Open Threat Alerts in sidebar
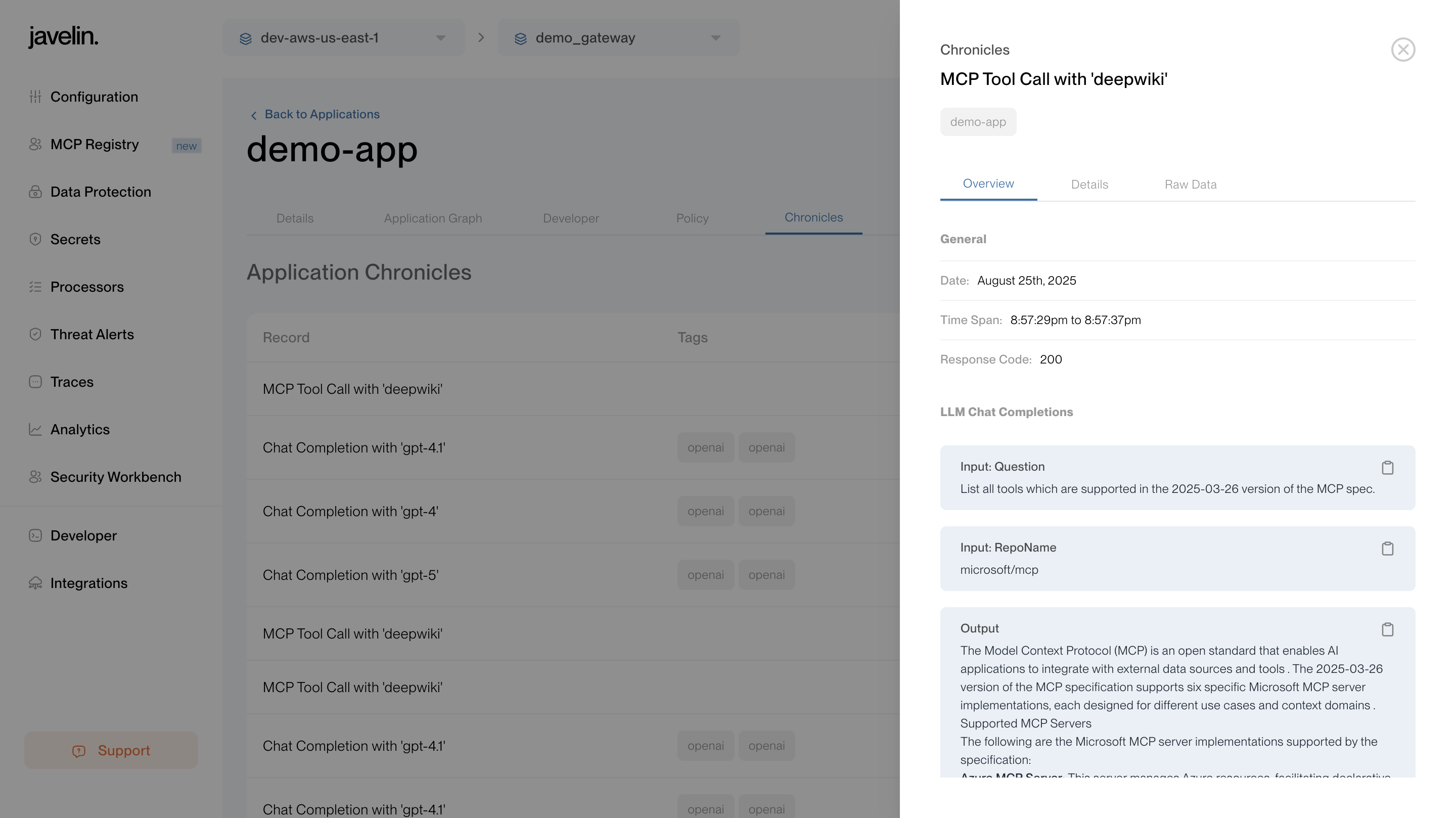Viewport: 1456px width, 818px height. pos(92,334)
